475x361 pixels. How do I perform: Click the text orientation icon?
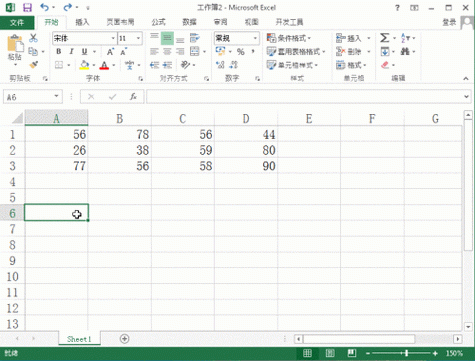pyautogui.click(x=185, y=65)
